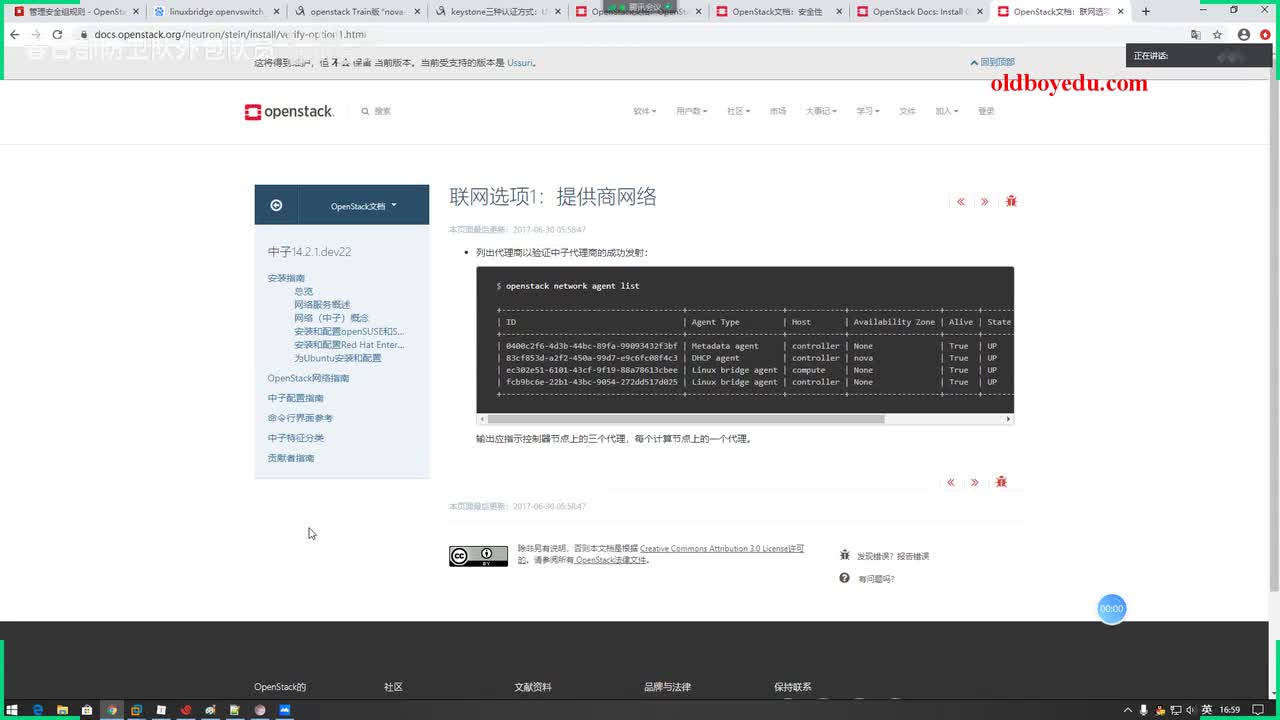Click the blue circular 00:00 timer button
This screenshot has width=1280, height=720.
point(1112,608)
